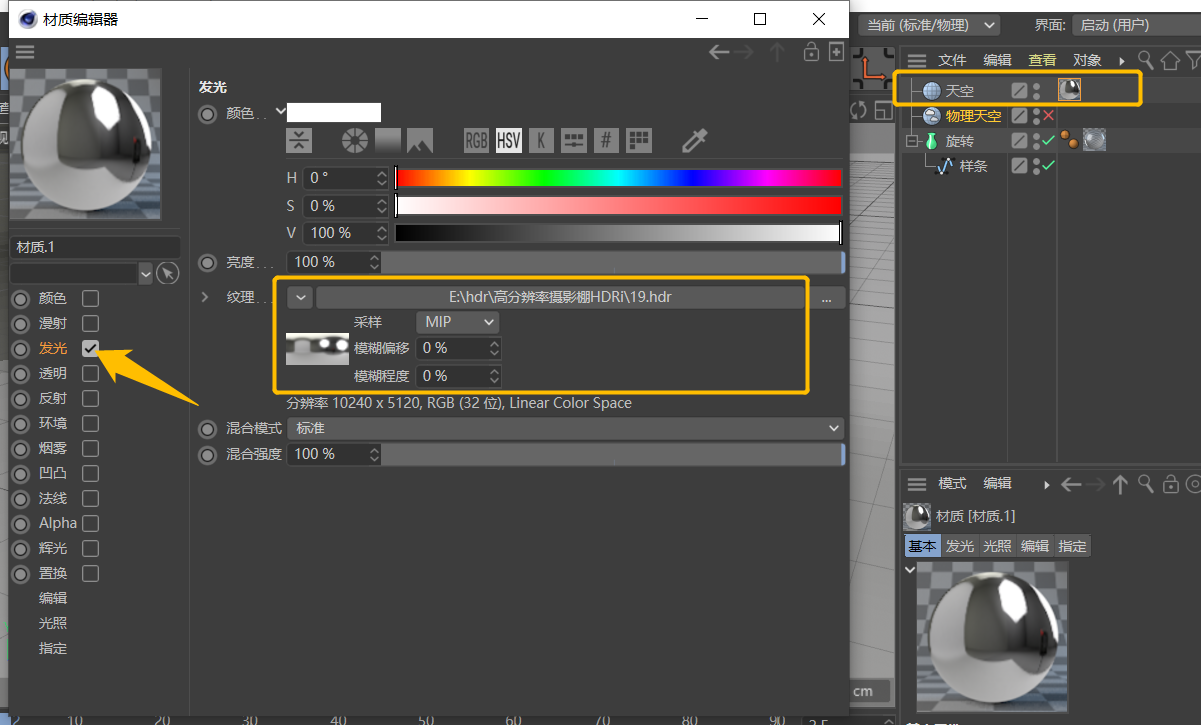1201x725 pixels.
Task: Open the object manager hamburger menu
Action: coord(917,61)
